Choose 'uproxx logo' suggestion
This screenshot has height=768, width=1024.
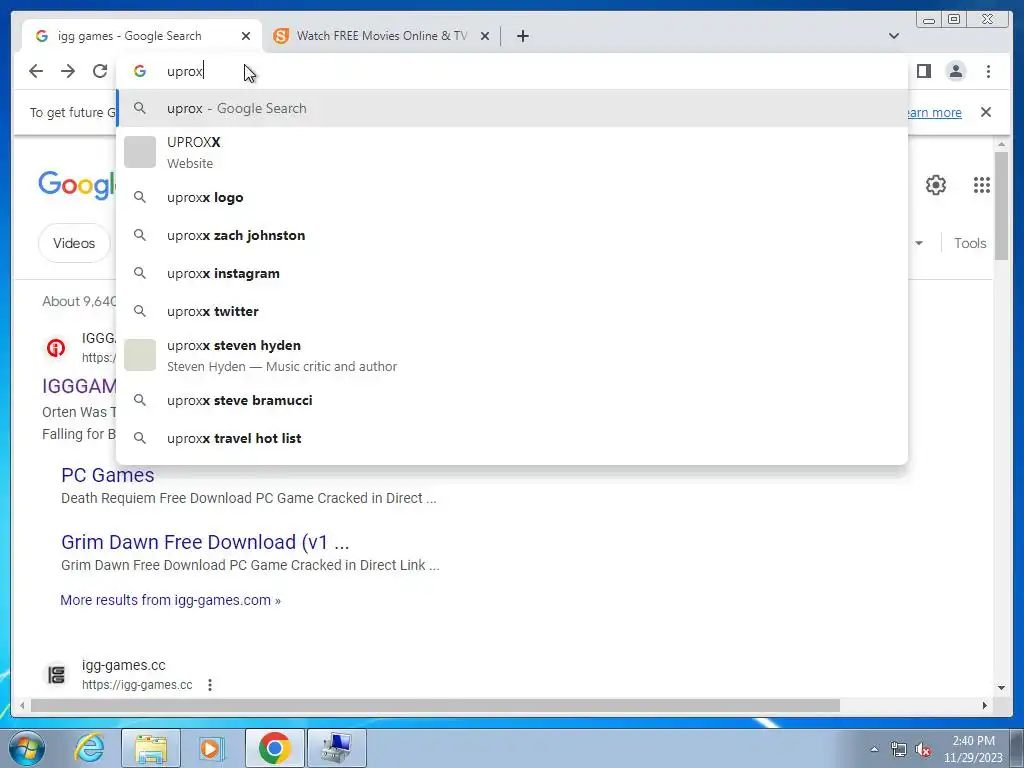(x=512, y=197)
